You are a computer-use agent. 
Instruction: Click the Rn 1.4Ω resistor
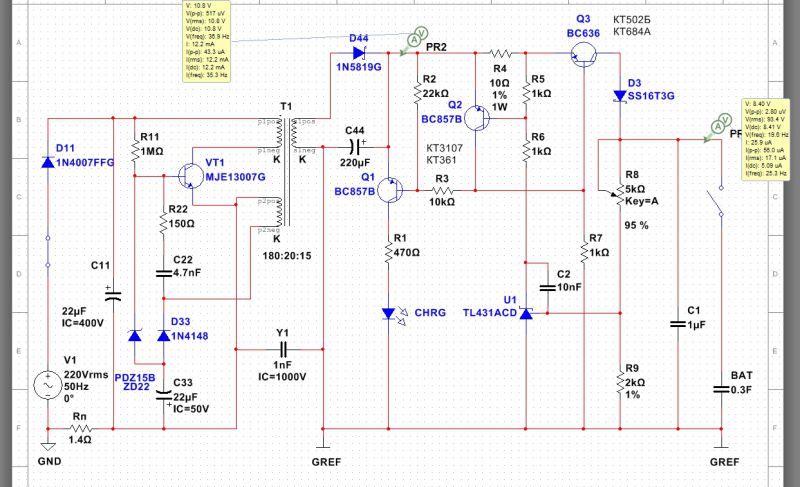[x=81, y=428]
